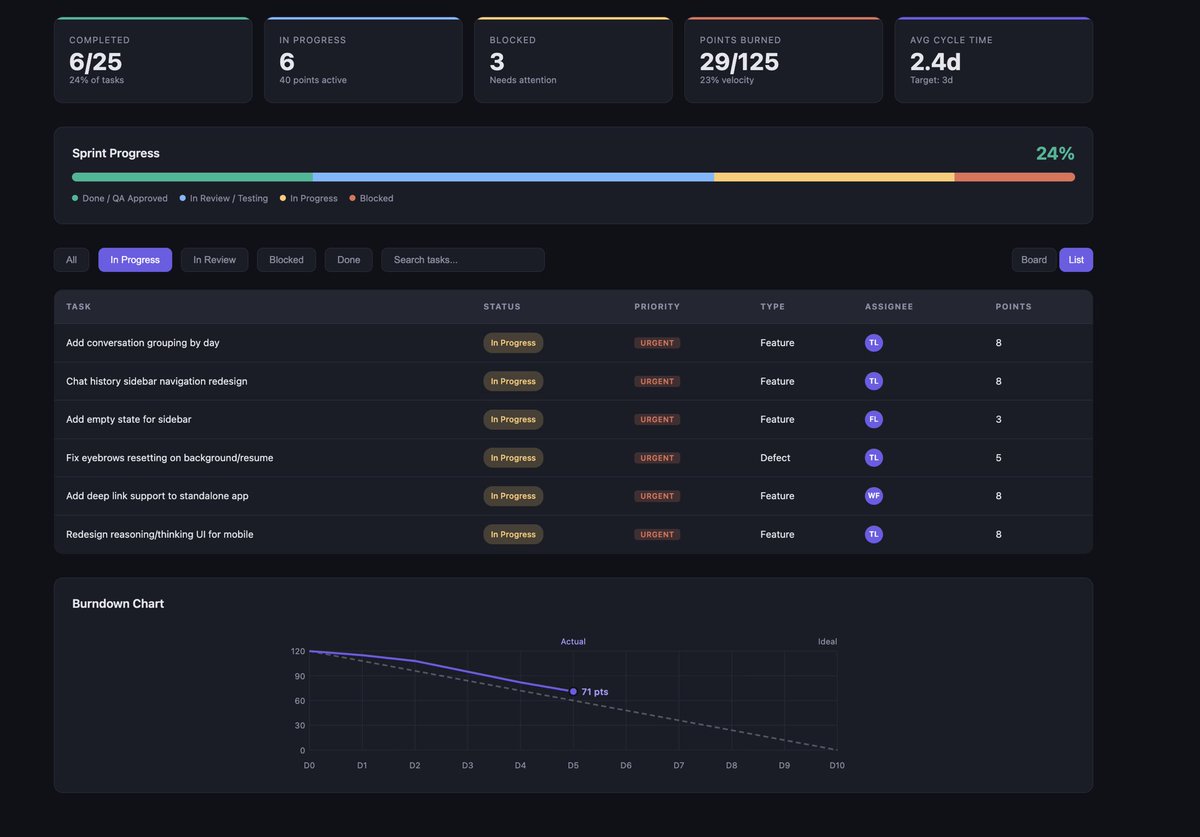This screenshot has height=837, width=1200.
Task: Click the WF assignee avatar
Action: (874, 496)
